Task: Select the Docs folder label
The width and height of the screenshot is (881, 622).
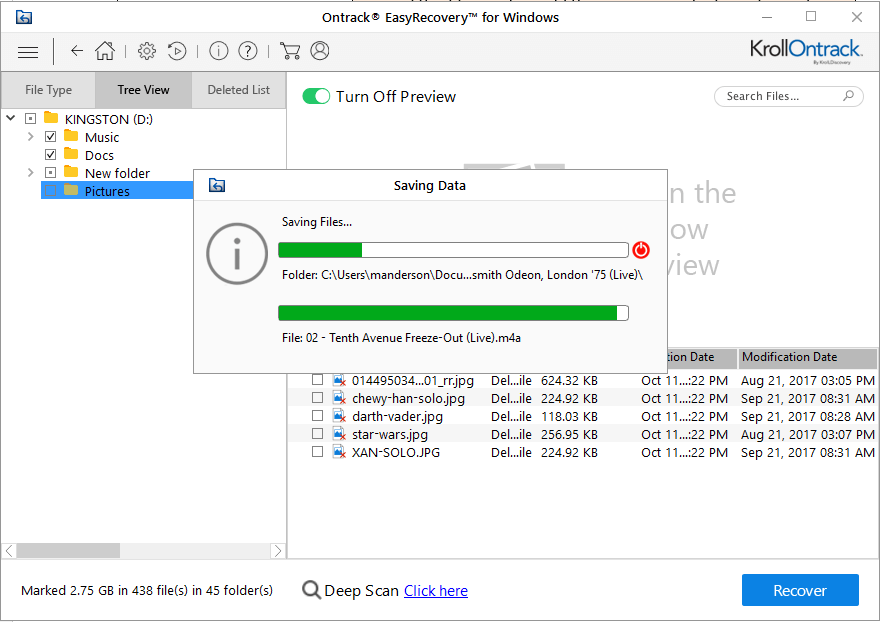Action: click(x=99, y=155)
